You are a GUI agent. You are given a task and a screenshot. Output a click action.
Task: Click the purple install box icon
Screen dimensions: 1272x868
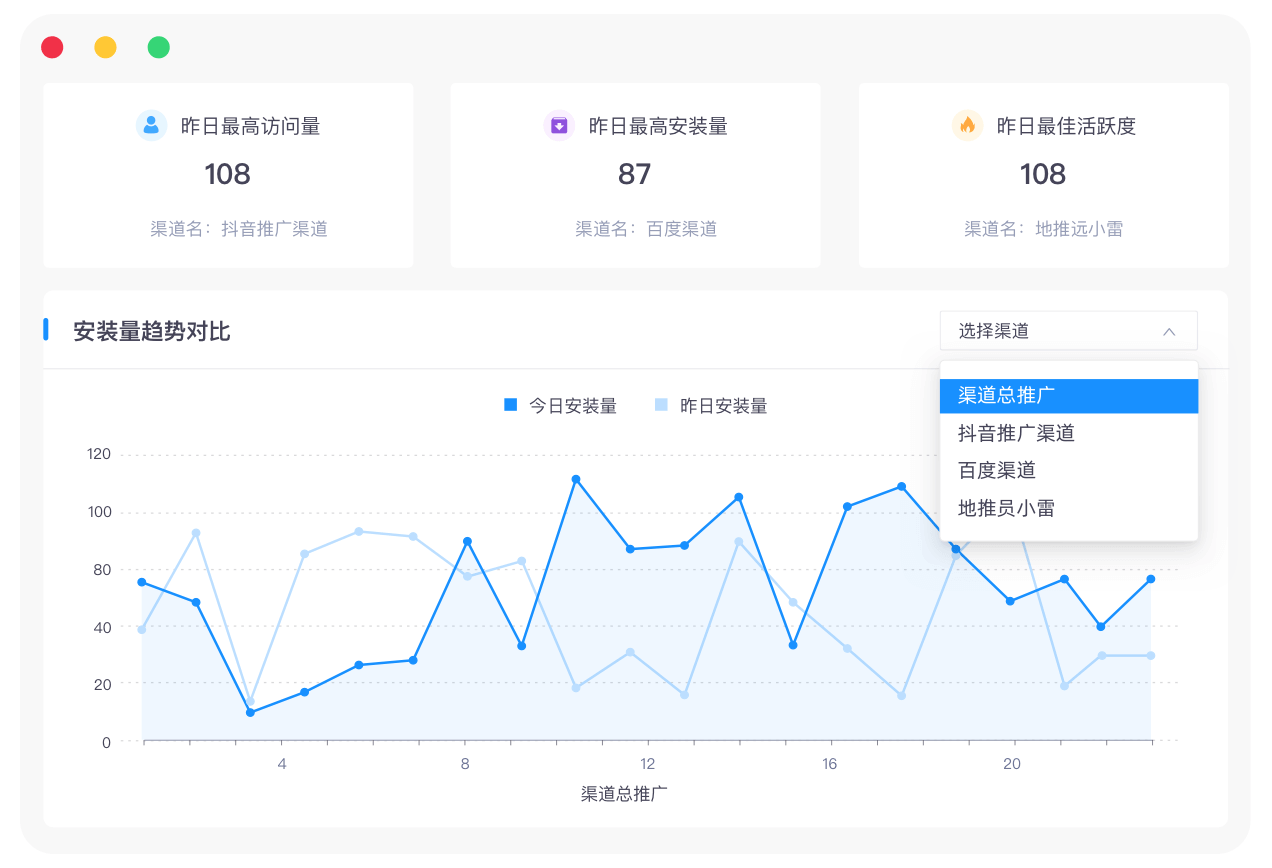click(x=559, y=125)
